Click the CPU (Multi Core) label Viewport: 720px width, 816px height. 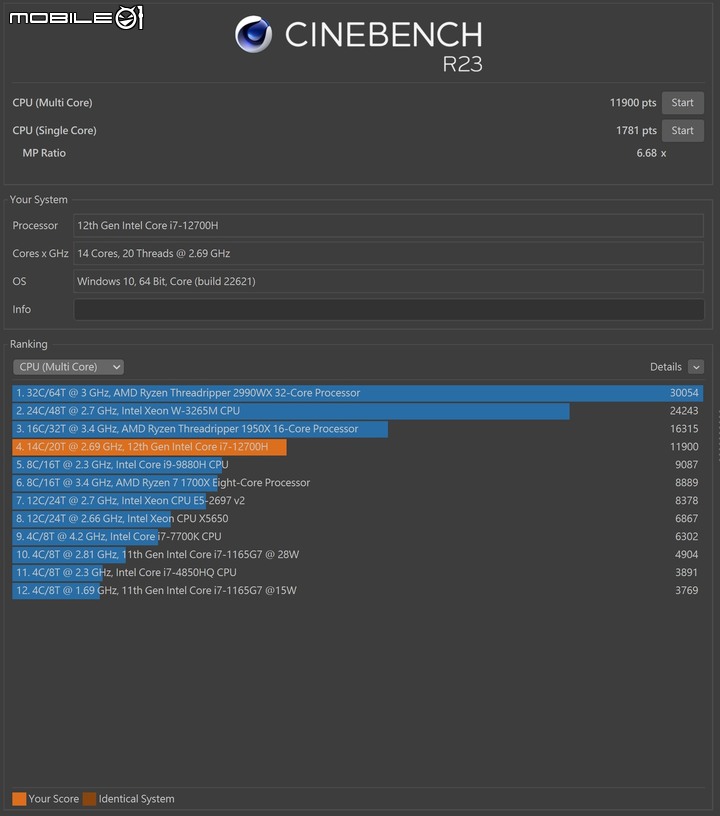[x=53, y=103]
